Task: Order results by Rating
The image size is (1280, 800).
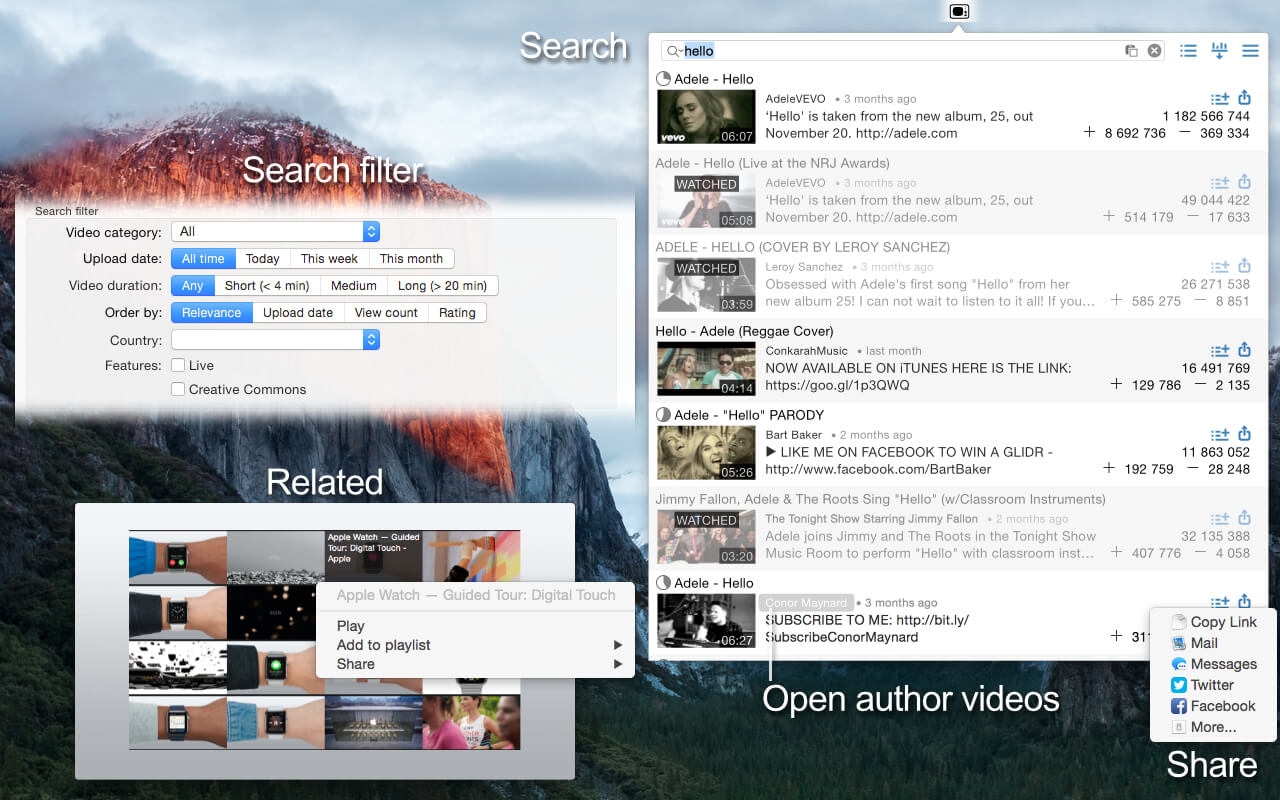Action: [457, 313]
